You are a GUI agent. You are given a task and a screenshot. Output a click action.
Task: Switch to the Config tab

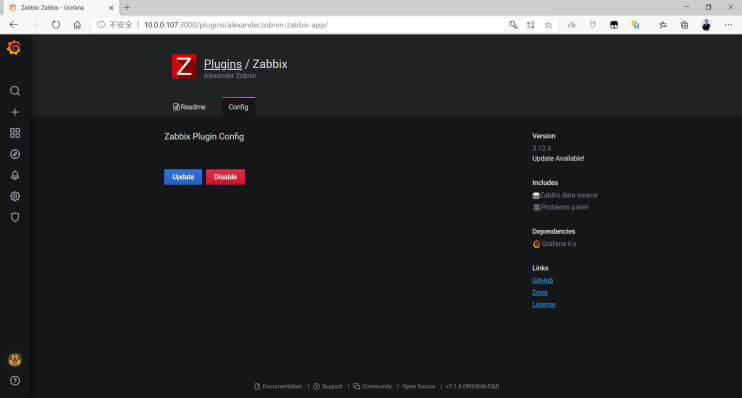(x=238, y=107)
